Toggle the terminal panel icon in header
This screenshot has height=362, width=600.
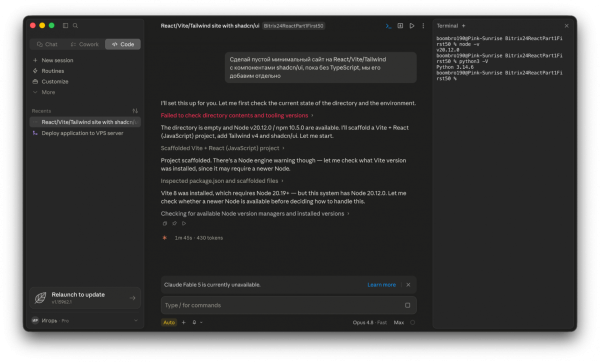pos(388,26)
